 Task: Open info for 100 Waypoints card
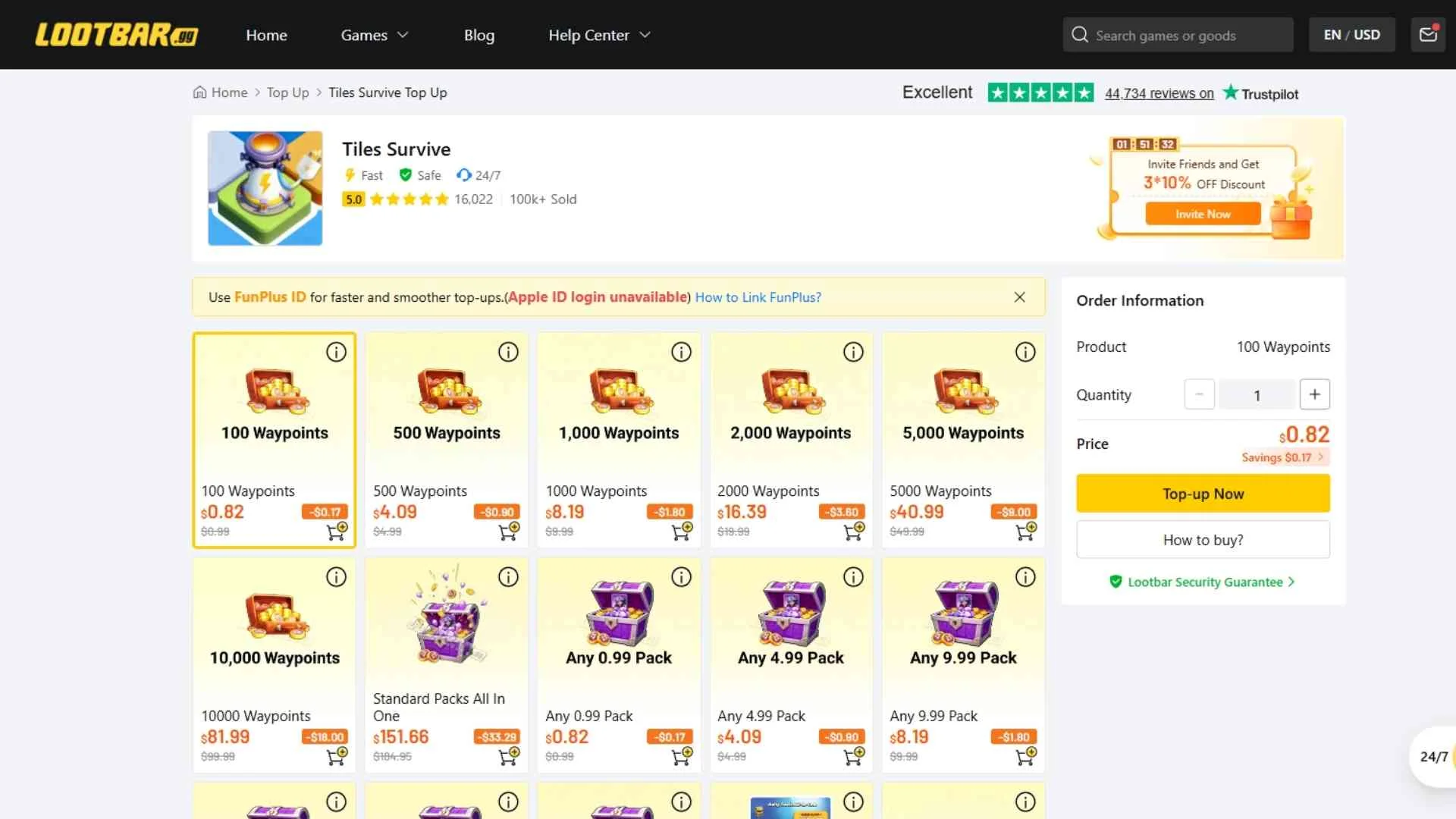[x=336, y=352]
